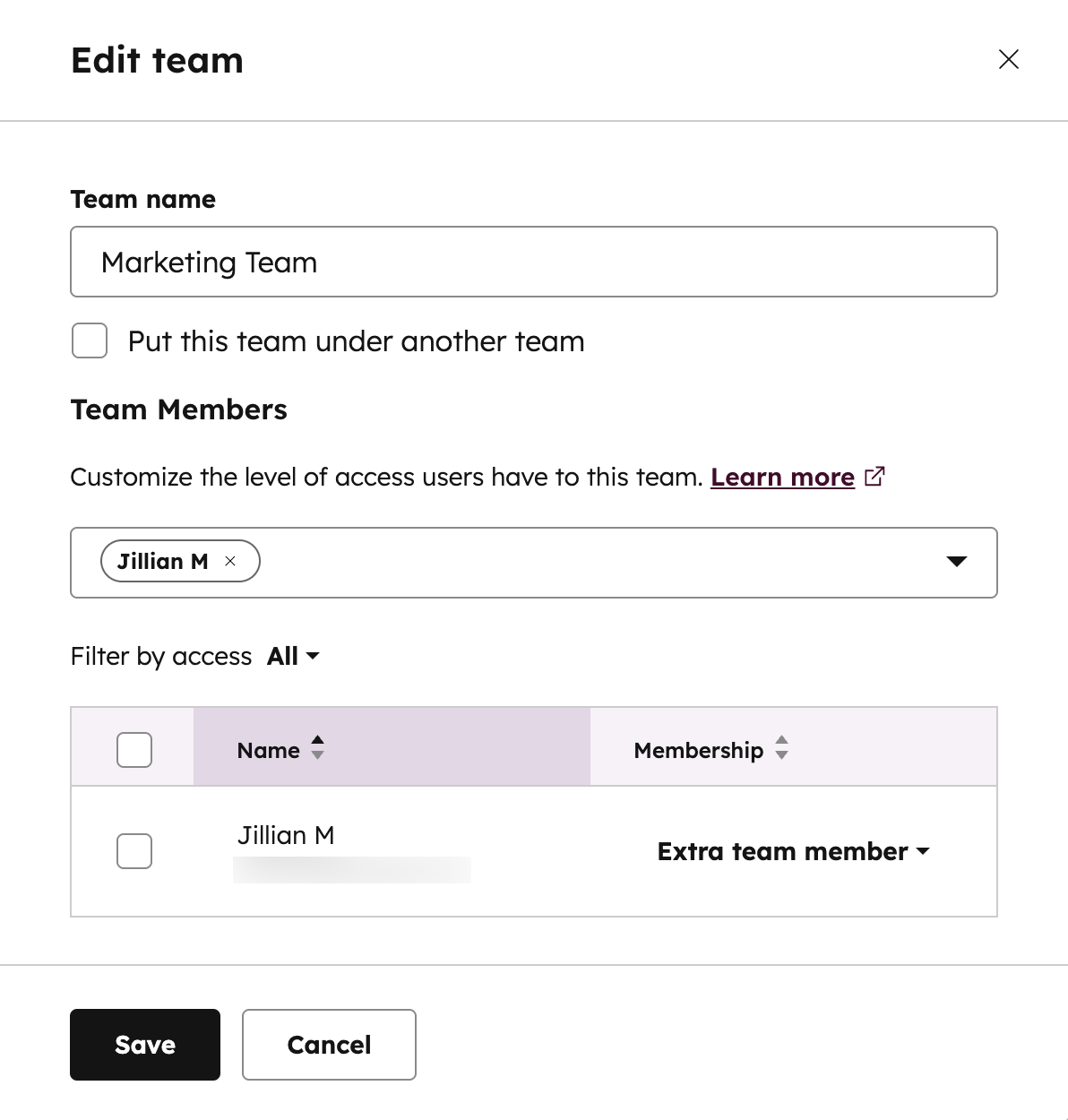This screenshot has height=1120, width=1068.
Task: Select Jillian M's row checkbox
Action: [133, 851]
